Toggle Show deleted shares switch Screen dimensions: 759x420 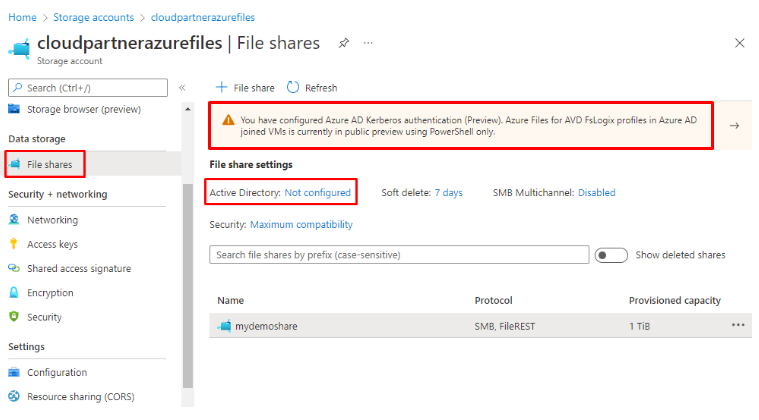(611, 255)
